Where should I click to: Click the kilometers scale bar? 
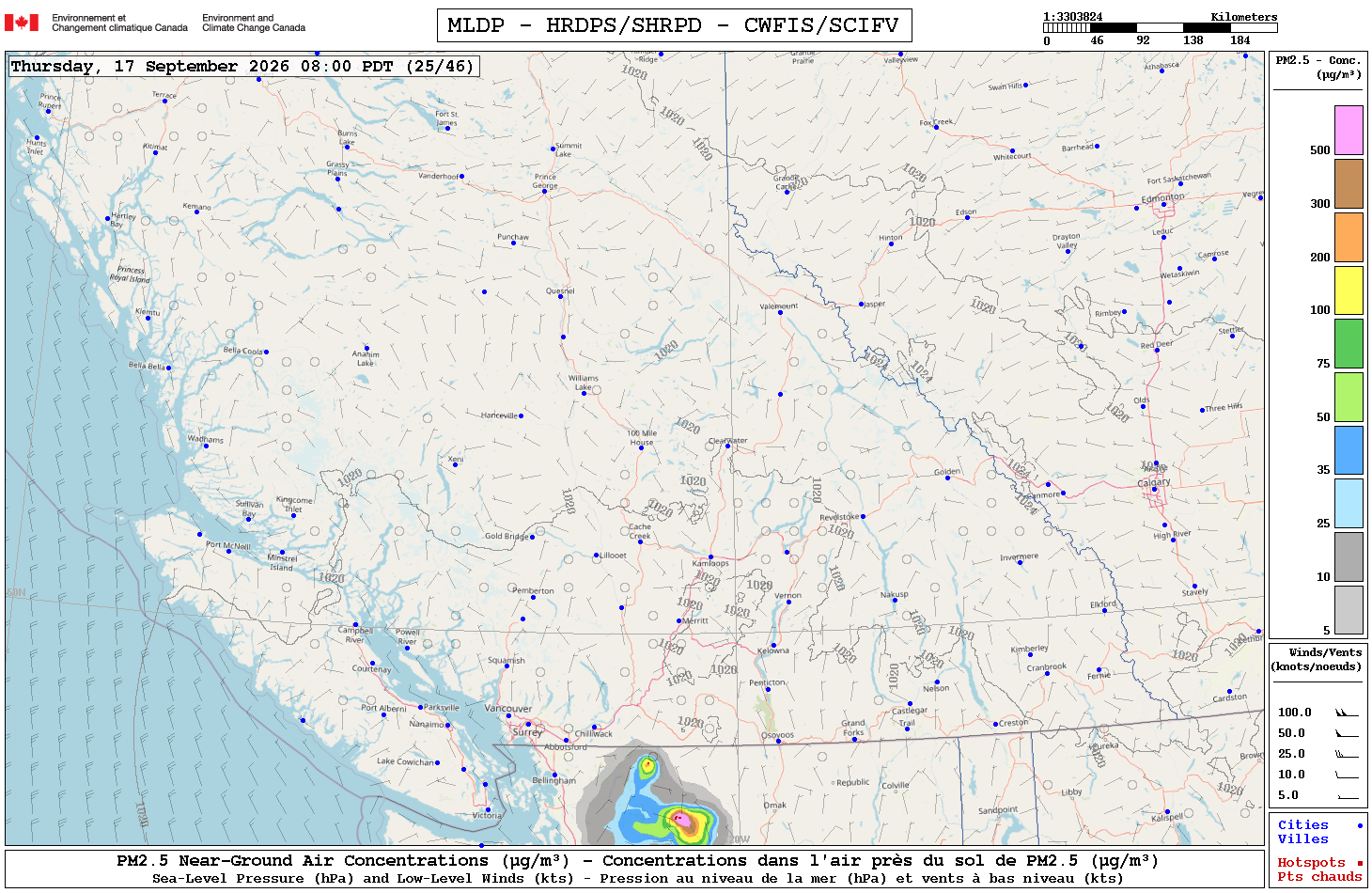coord(1161,28)
